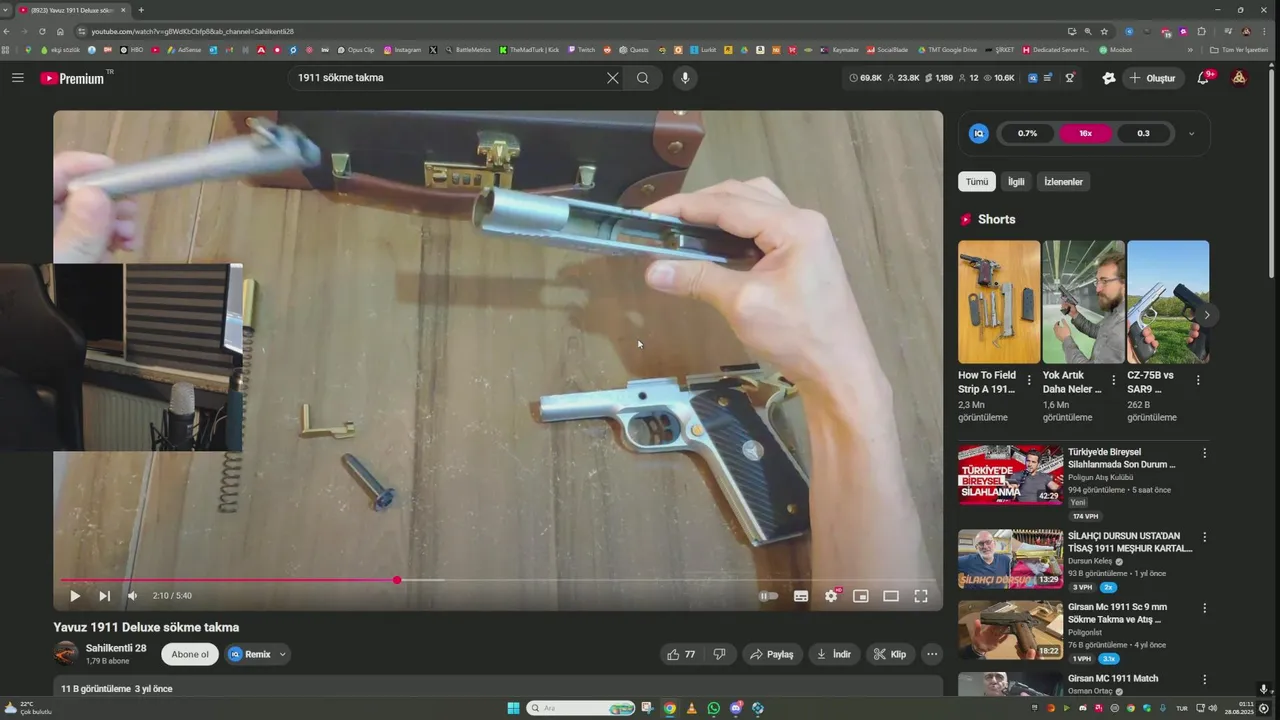The image size is (1280, 720).
Task: Click the magnifier search button
Action: click(643, 78)
